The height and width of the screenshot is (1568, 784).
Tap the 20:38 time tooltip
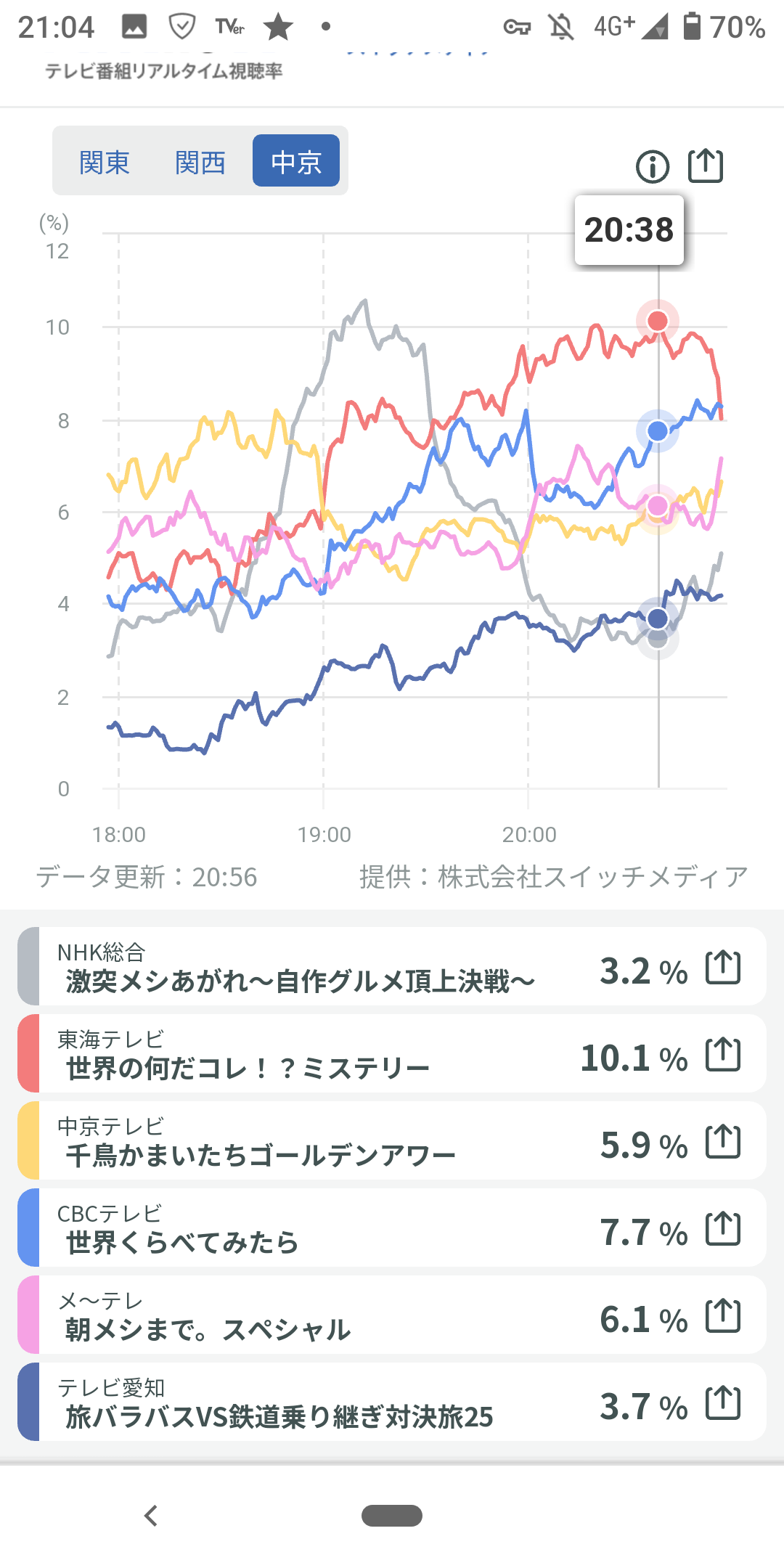pos(629,230)
